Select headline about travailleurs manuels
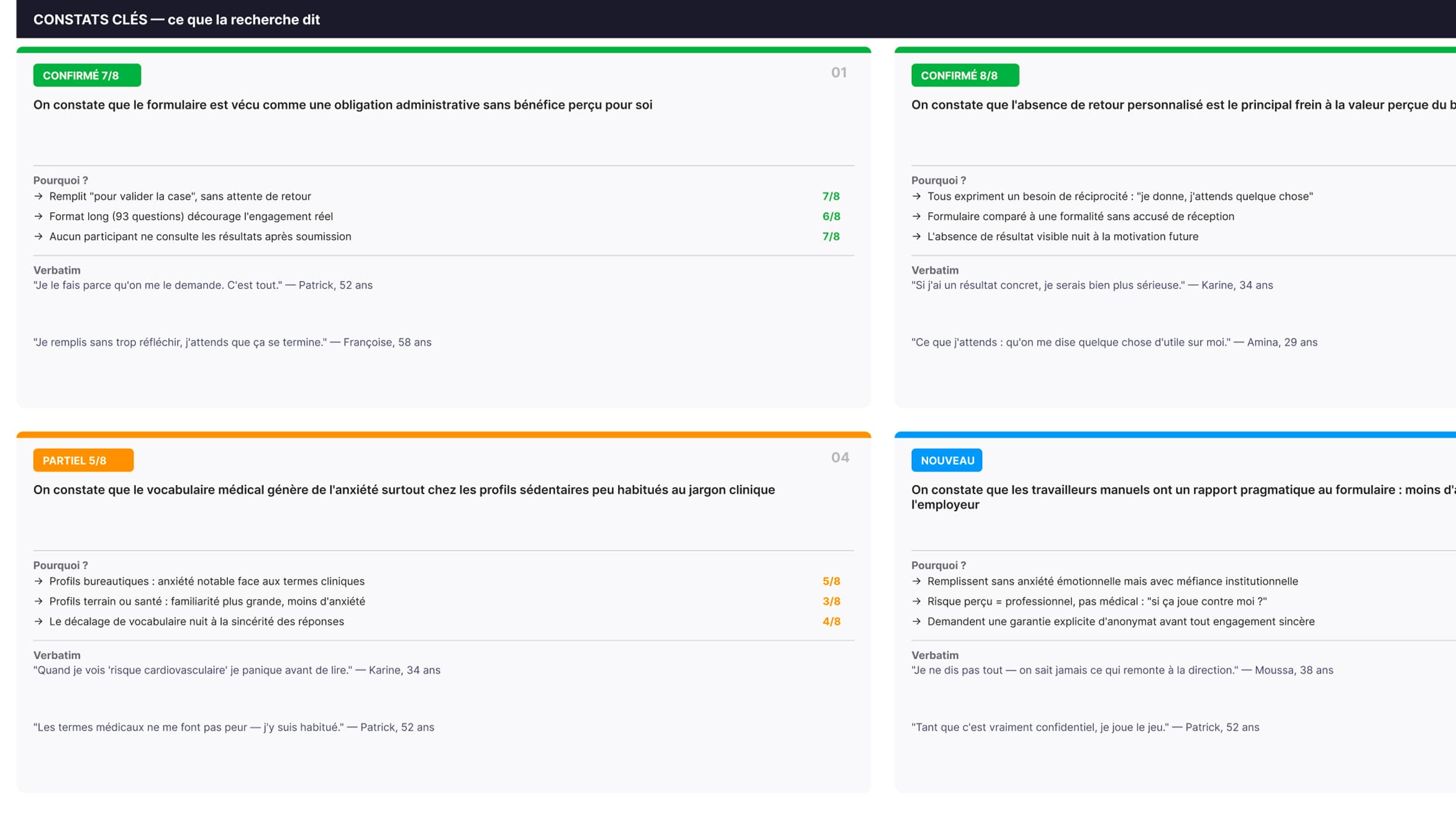The height and width of the screenshot is (819, 1456). pyautogui.click(x=1183, y=497)
